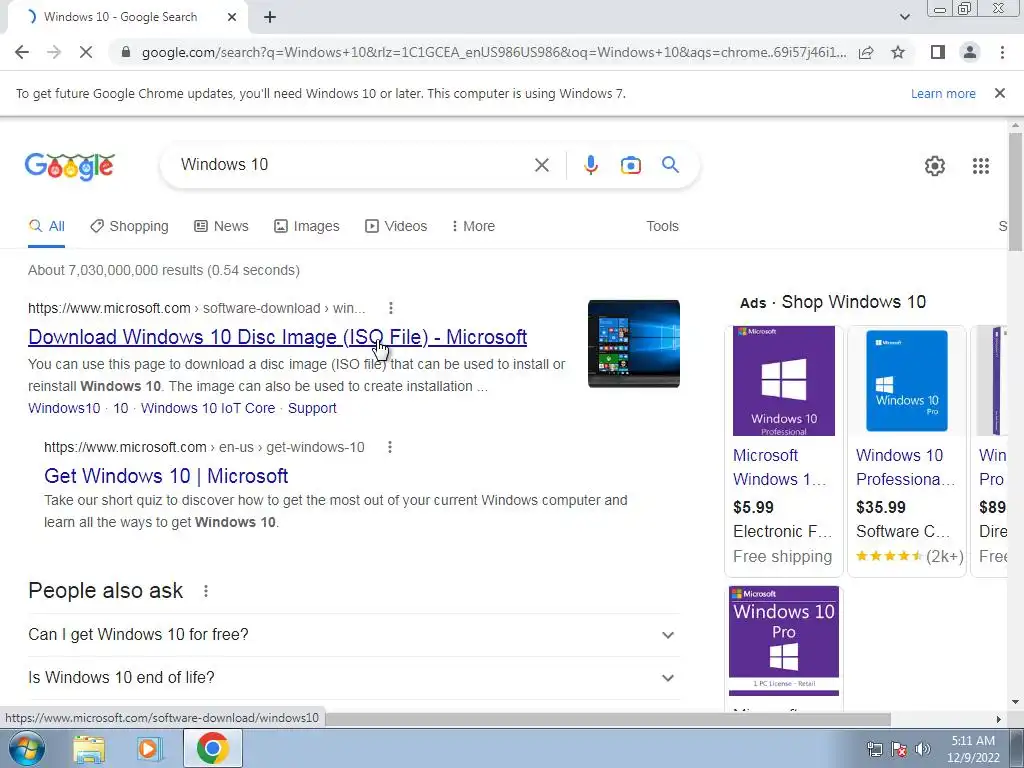
Task: Expand Can I get Windows 10 for free
Action: [x=354, y=635]
